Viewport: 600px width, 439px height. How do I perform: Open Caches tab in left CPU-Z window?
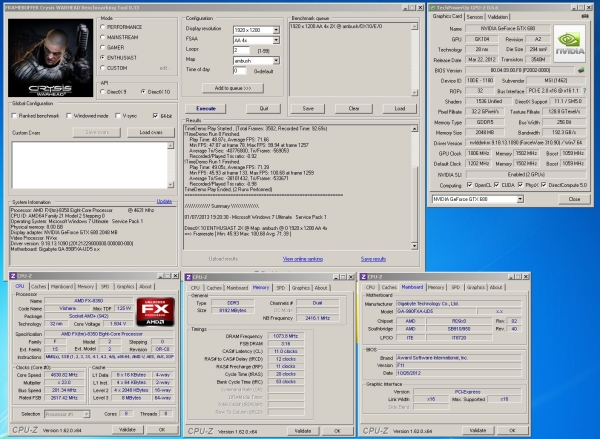(39, 286)
